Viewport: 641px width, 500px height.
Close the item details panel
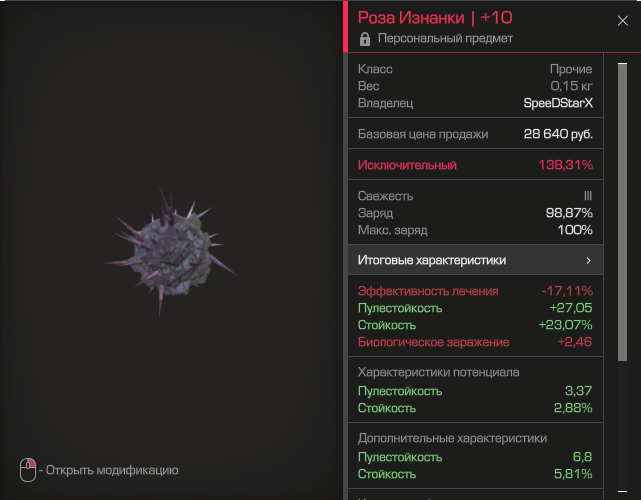coord(622,21)
